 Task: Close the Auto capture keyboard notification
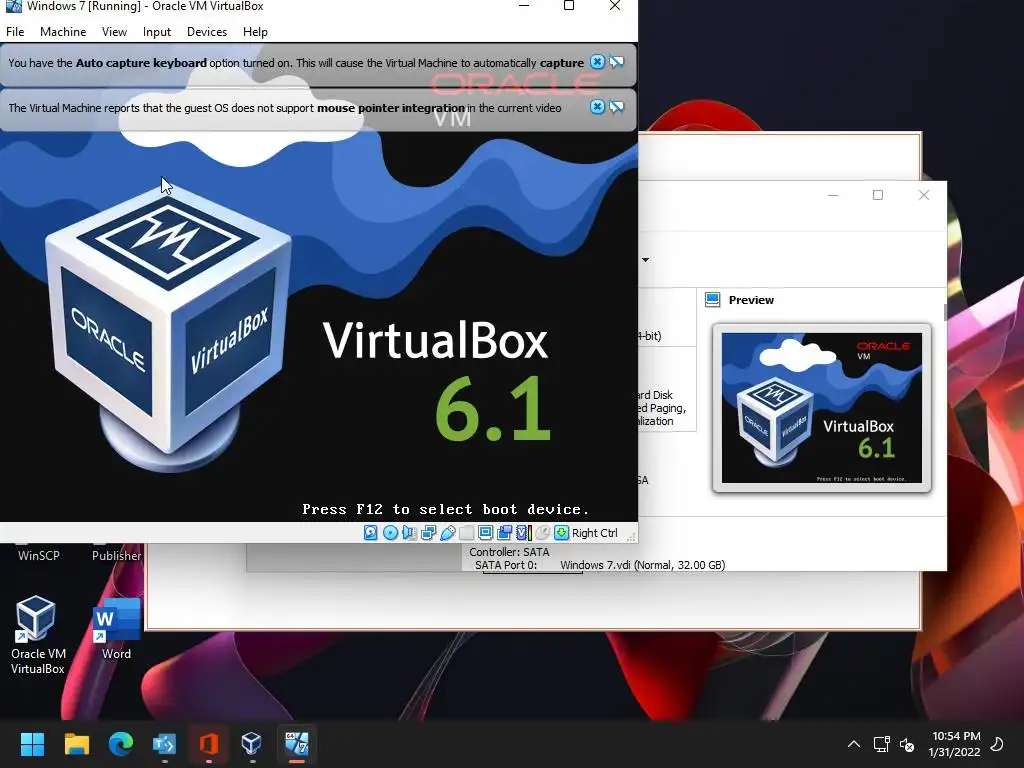pos(597,62)
